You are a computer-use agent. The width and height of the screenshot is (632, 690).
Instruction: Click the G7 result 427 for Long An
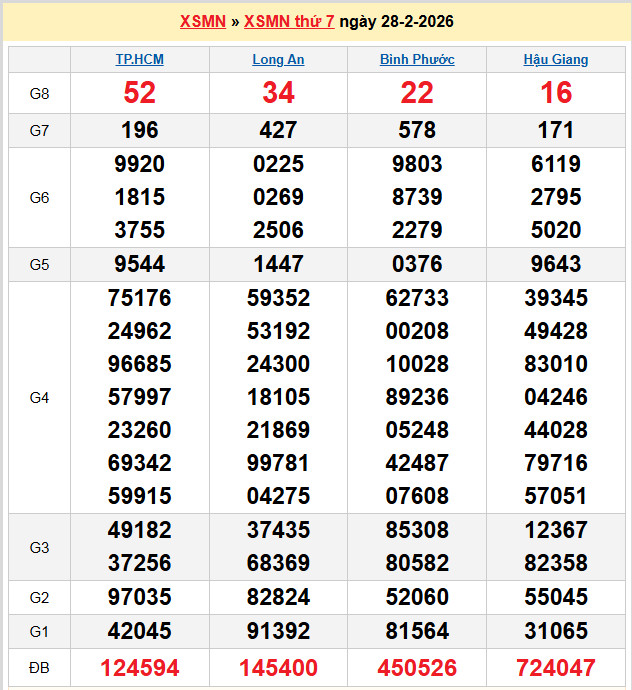tap(278, 130)
